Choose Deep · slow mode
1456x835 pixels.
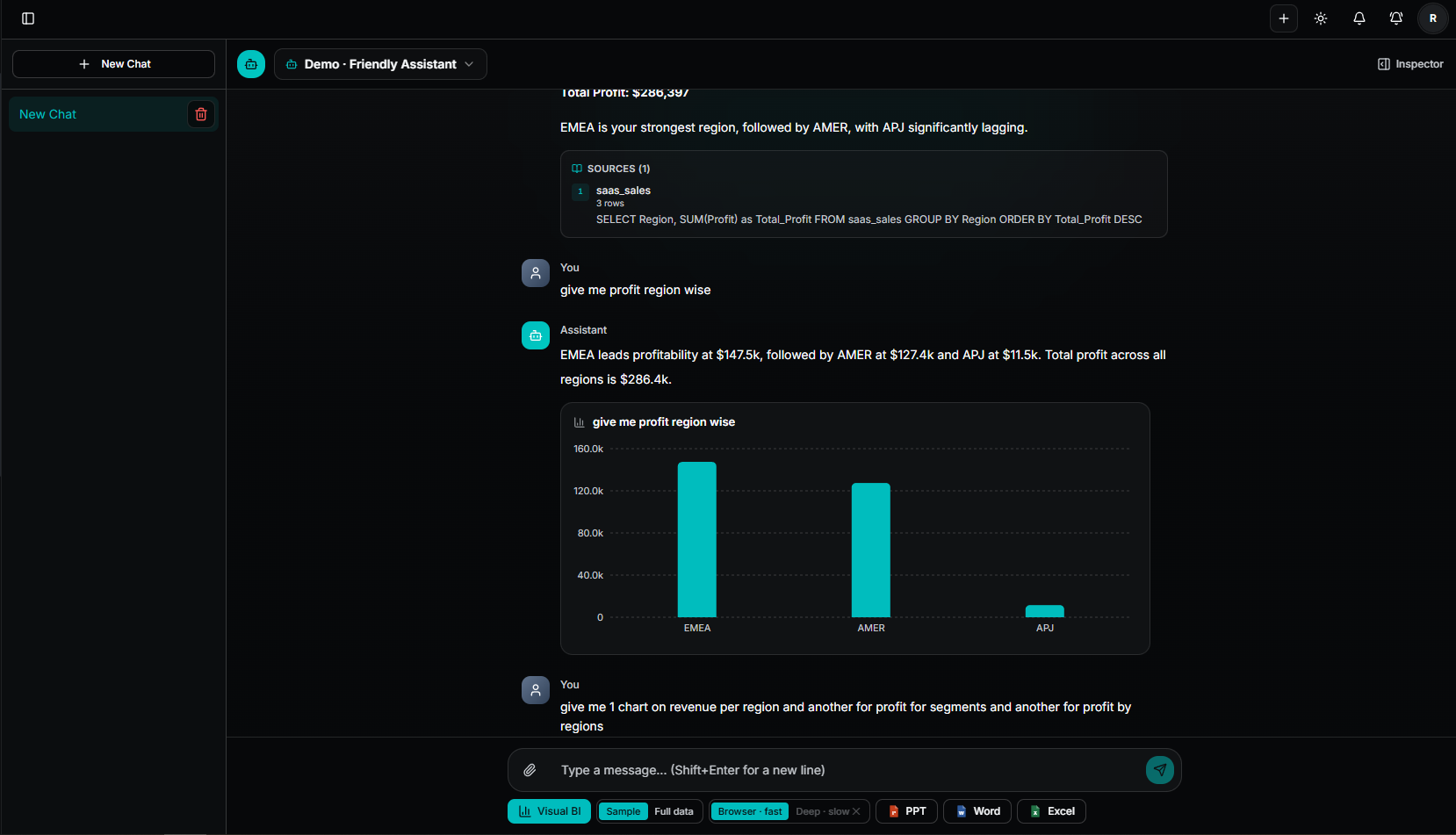pos(827,811)
